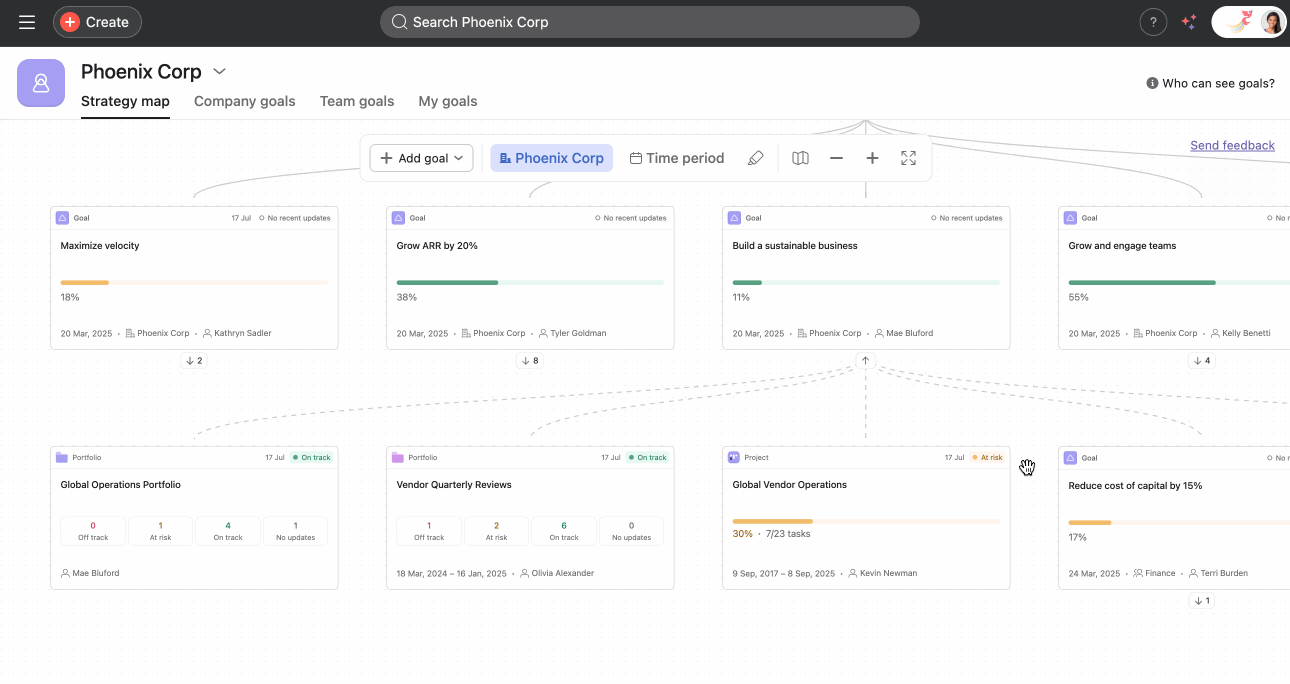The width and height of the screenshot is (1290, 684).
Task: Zoom in on the strategy map
Action: (872, 157)
